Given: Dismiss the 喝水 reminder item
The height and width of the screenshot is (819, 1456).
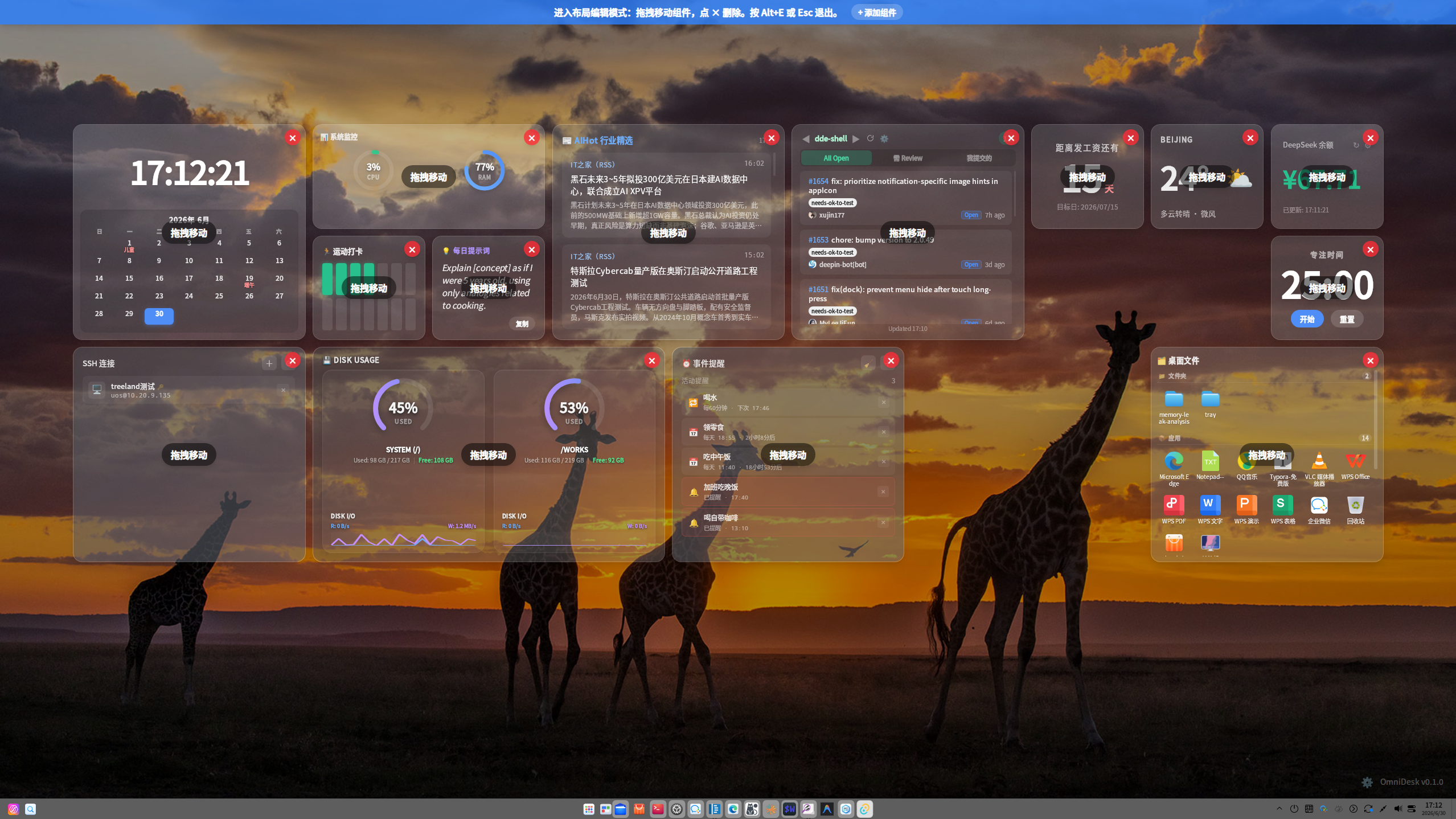Looking at the screenshot, I should coord(884,403).
